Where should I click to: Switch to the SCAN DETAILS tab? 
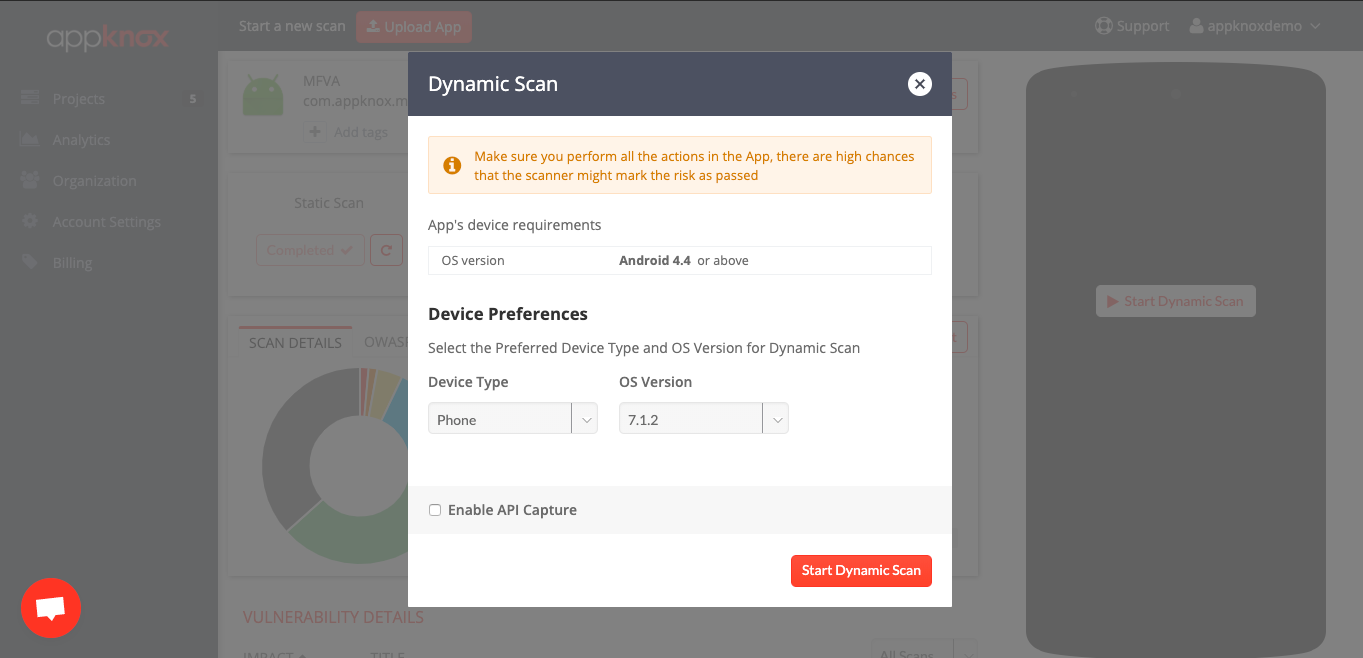click(x=295, y=342)
